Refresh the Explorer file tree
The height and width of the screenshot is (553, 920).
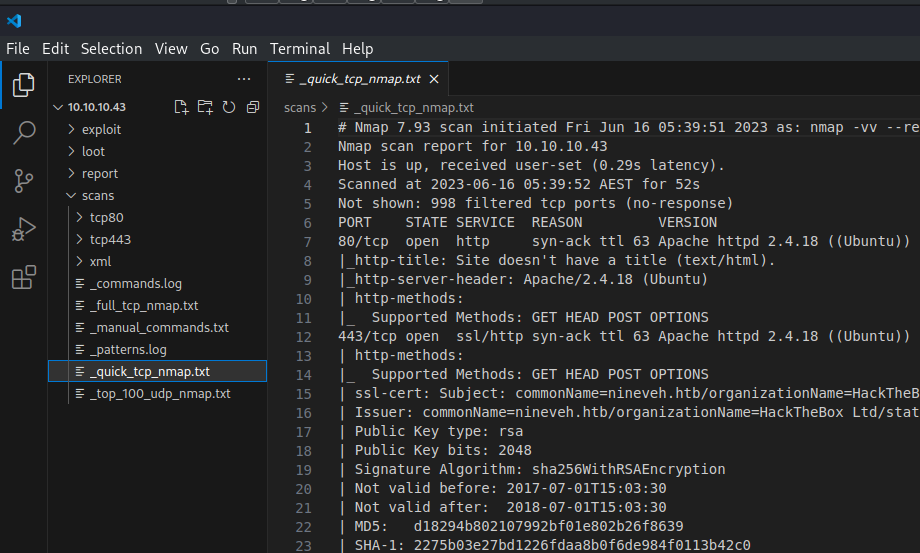(x=229, y=107)
